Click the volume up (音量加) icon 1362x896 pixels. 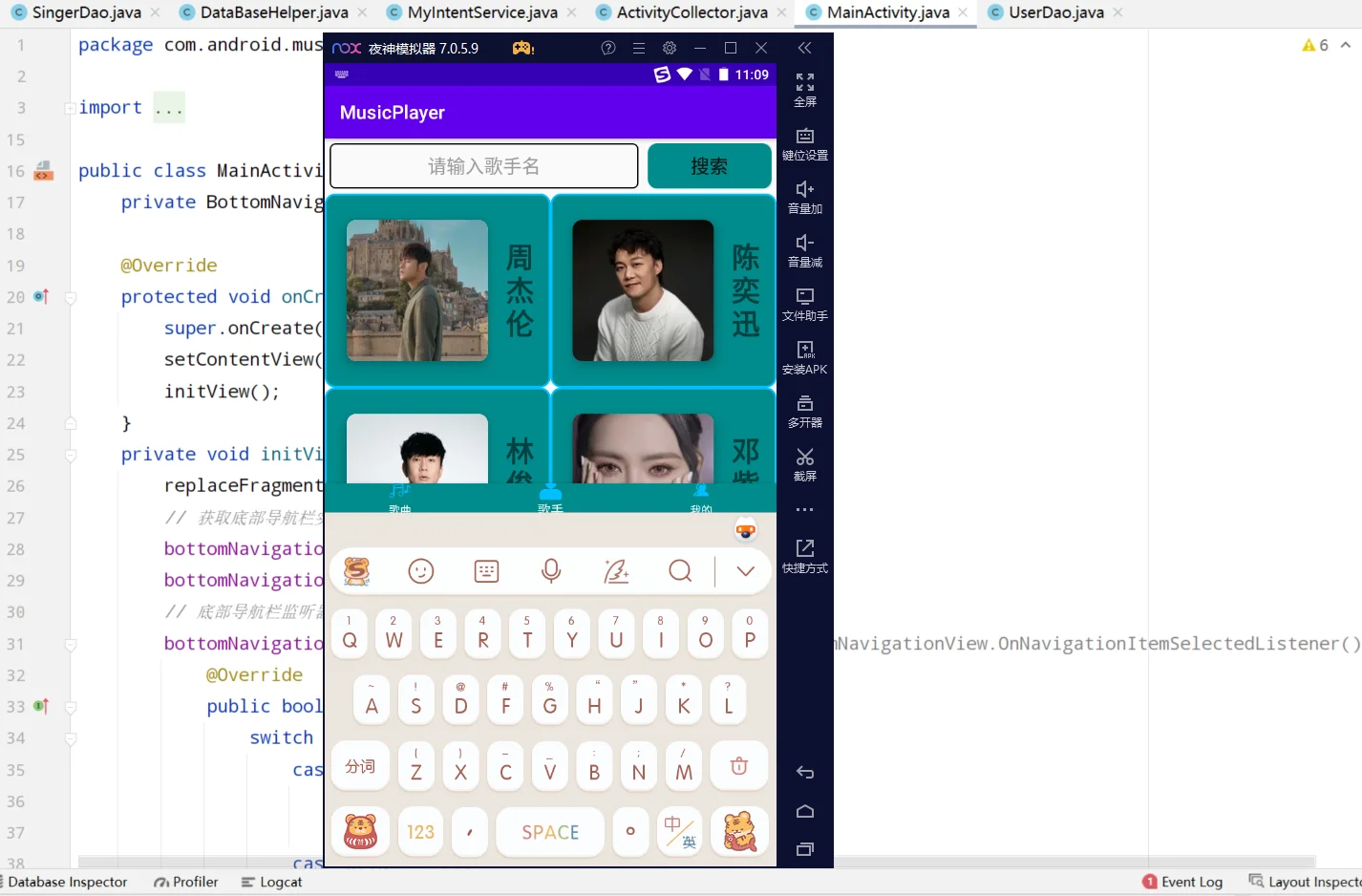click(x=805, y=189)
